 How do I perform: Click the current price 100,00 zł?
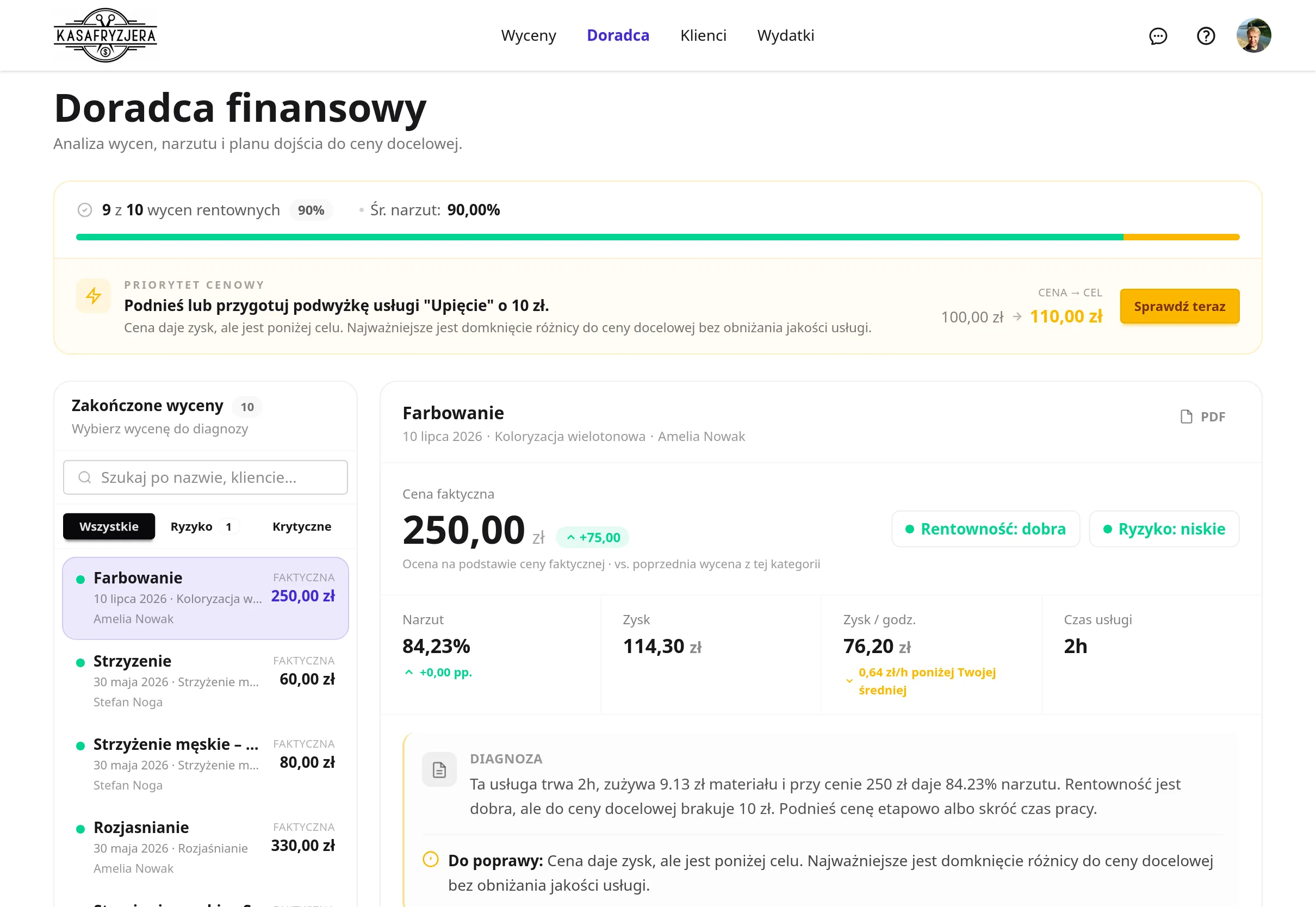[972, 316]
